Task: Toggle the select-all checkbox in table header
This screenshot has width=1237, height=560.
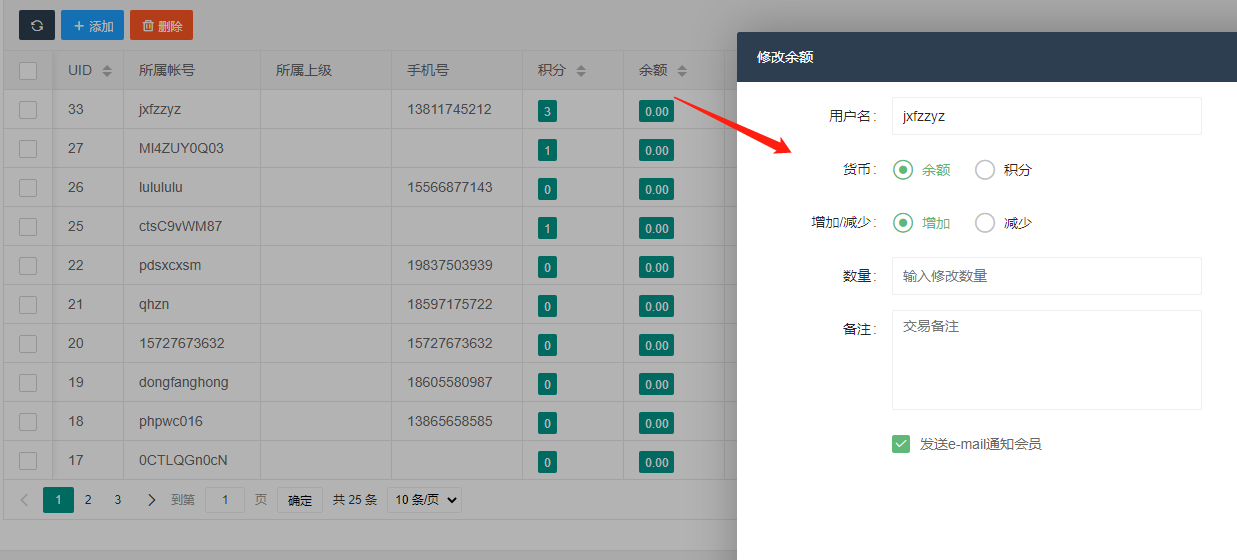Action: (28, 70)
